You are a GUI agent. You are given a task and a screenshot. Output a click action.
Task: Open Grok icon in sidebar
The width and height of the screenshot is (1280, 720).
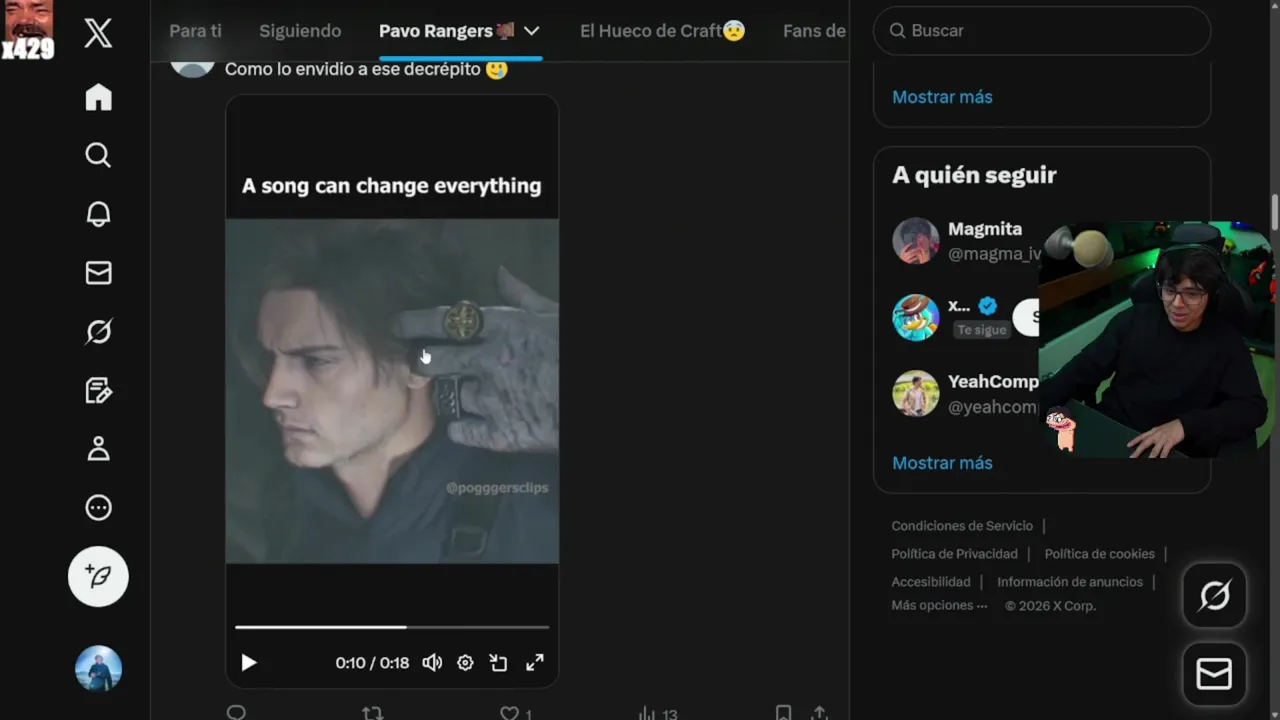98,331
